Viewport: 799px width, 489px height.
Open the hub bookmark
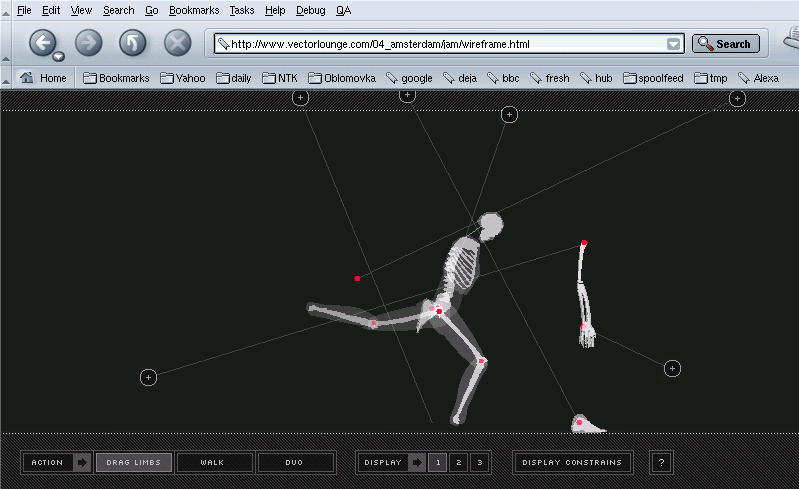pos(596,78)
